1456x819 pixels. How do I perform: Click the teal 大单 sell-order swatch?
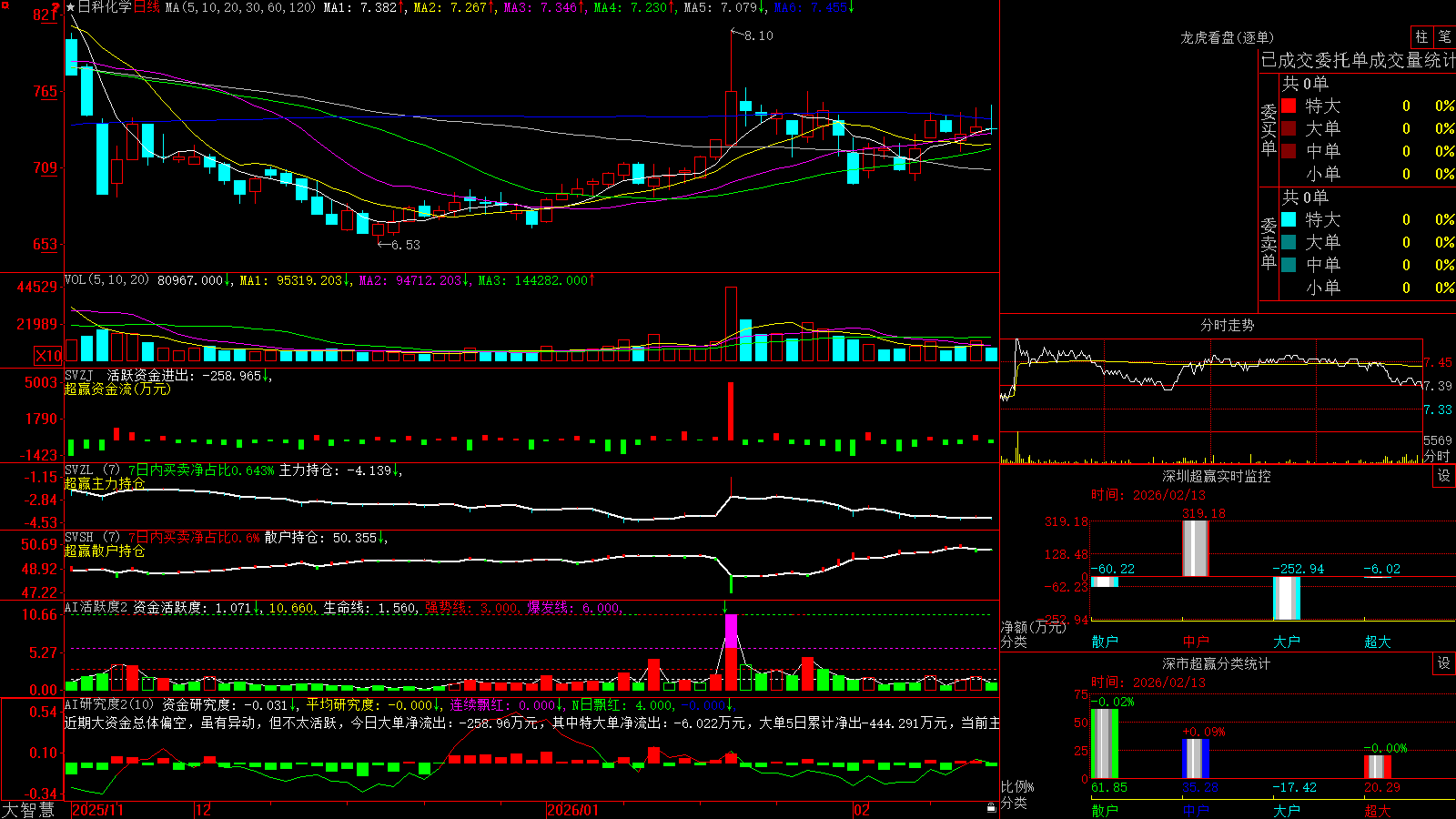(1289, 242)
